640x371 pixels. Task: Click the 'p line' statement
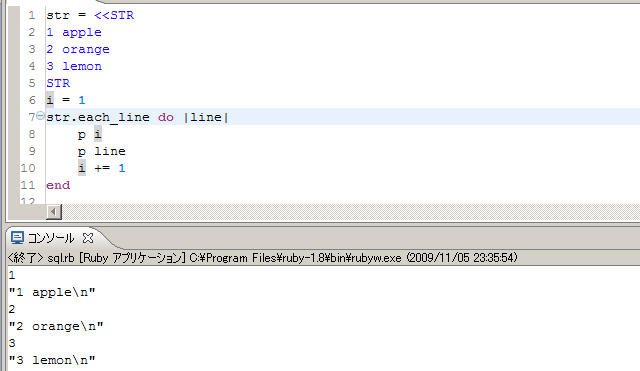pyautogui.click(x=102, y=151)
